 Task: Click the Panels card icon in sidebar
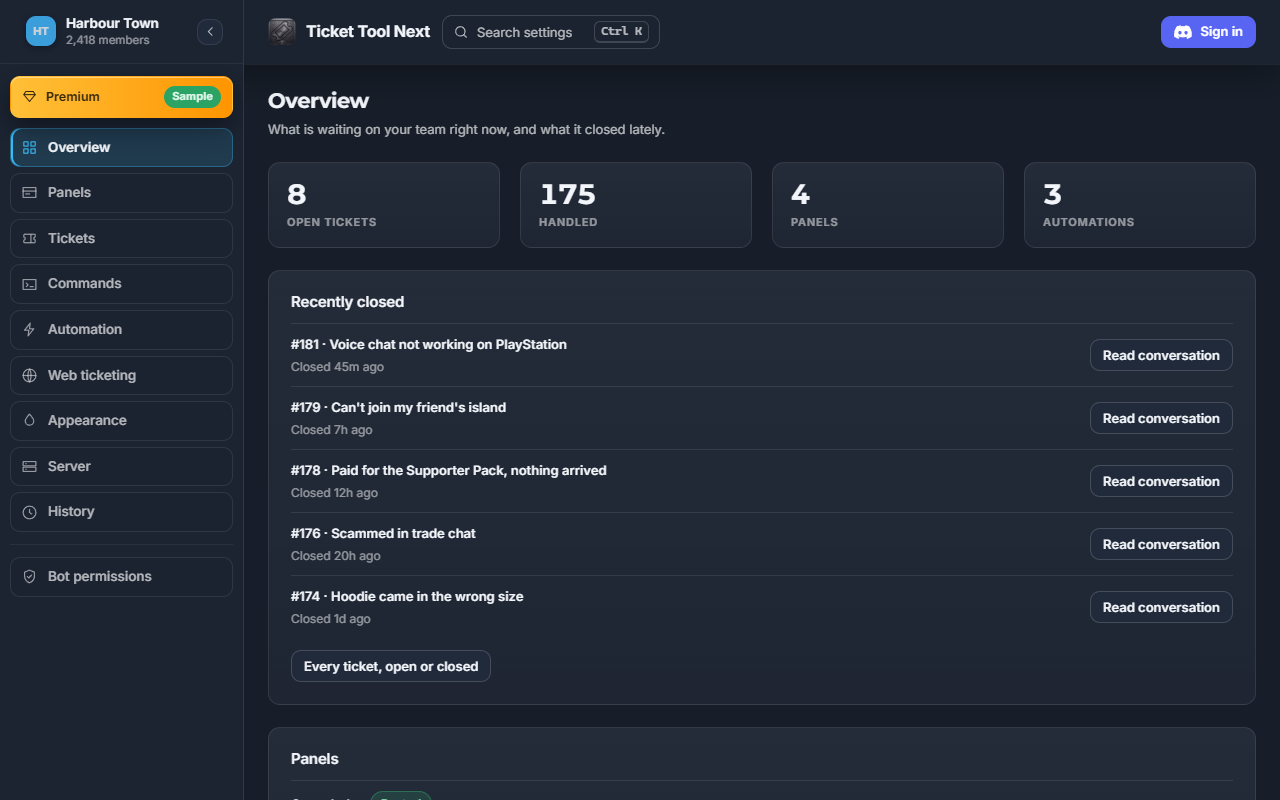[29, 193]
